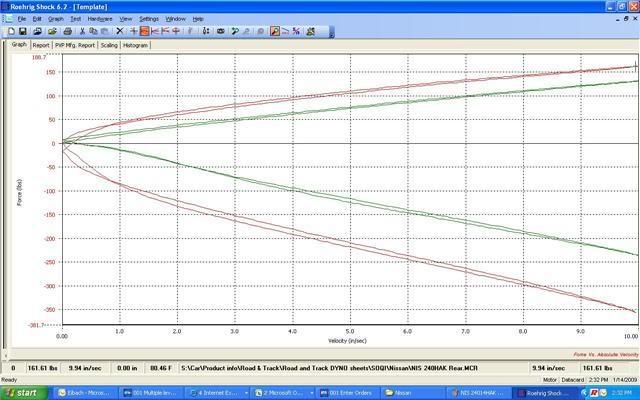Open the Graph menu
The image size is (640, 400).
coord(56,19)
